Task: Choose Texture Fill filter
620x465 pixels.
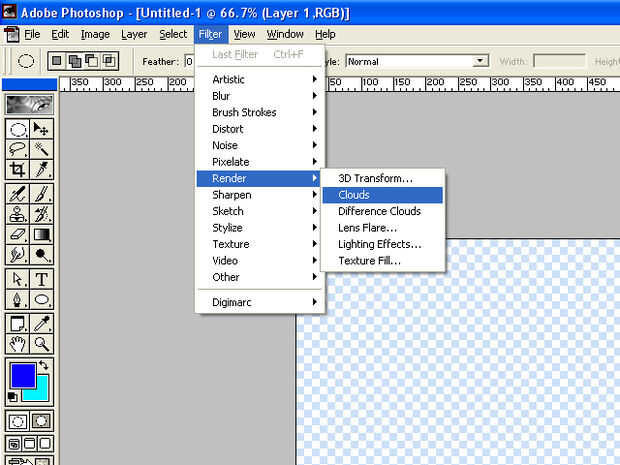Action: [x=382, y=261]
